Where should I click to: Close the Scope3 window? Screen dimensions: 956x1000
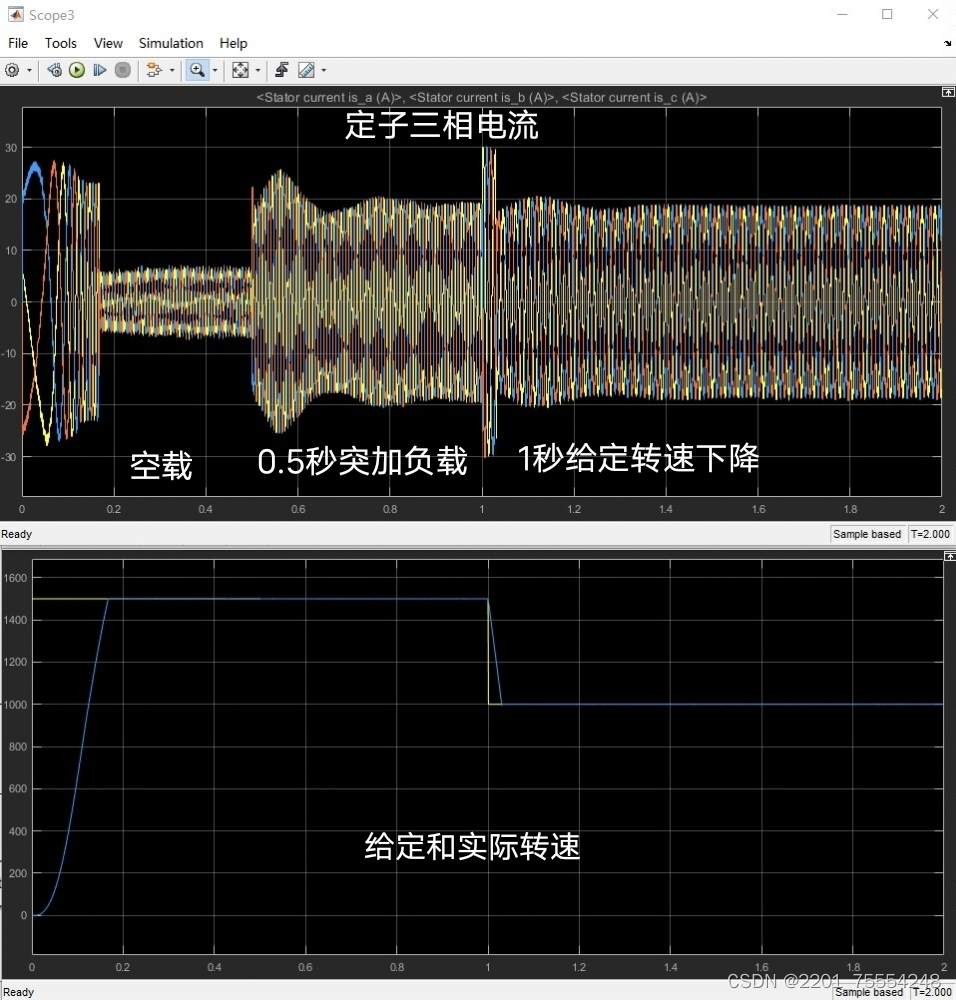pyautogui.click(x=932, y=15)
